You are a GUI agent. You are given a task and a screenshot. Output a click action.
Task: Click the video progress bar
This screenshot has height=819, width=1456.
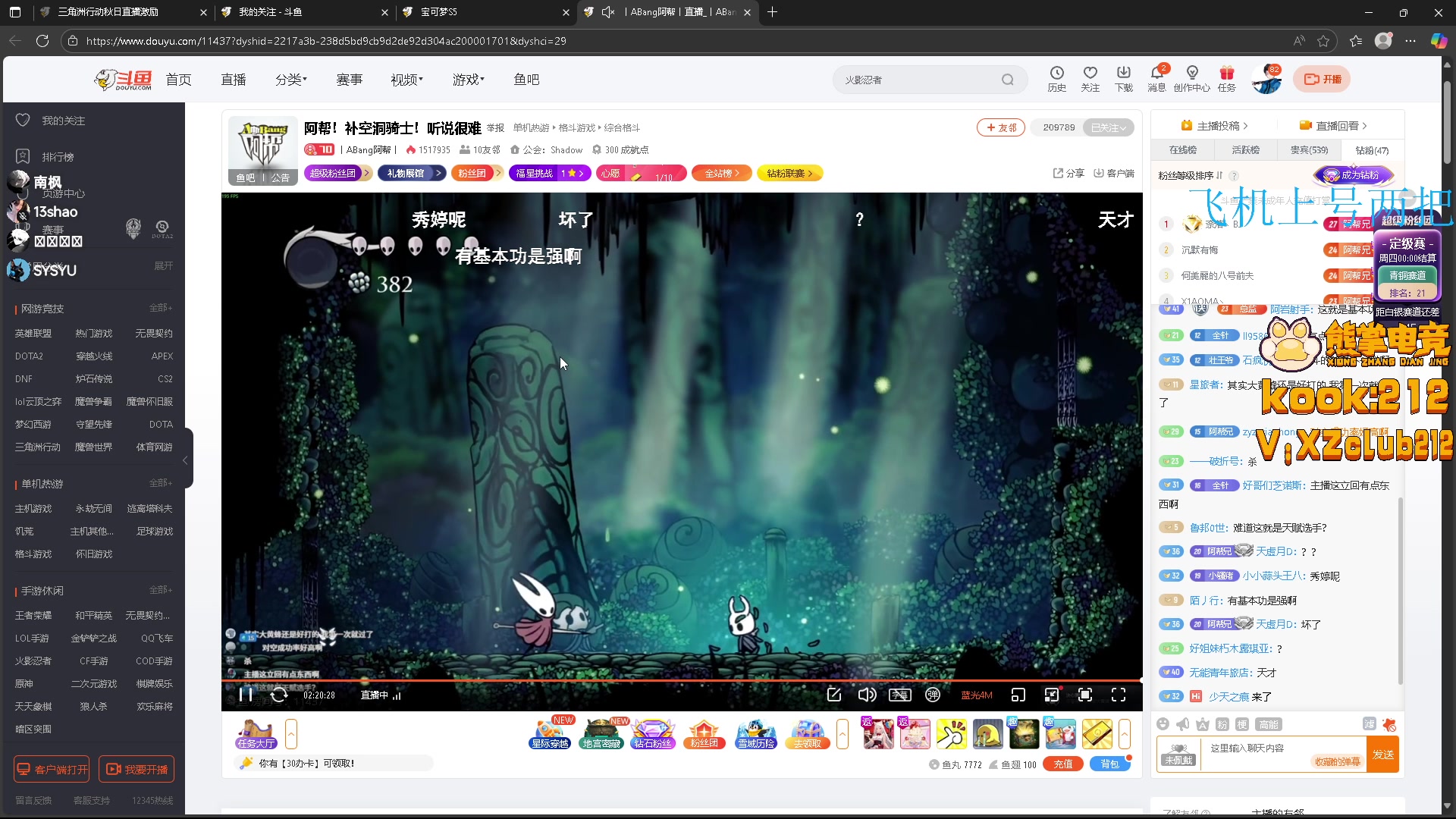tap(682, 680)
